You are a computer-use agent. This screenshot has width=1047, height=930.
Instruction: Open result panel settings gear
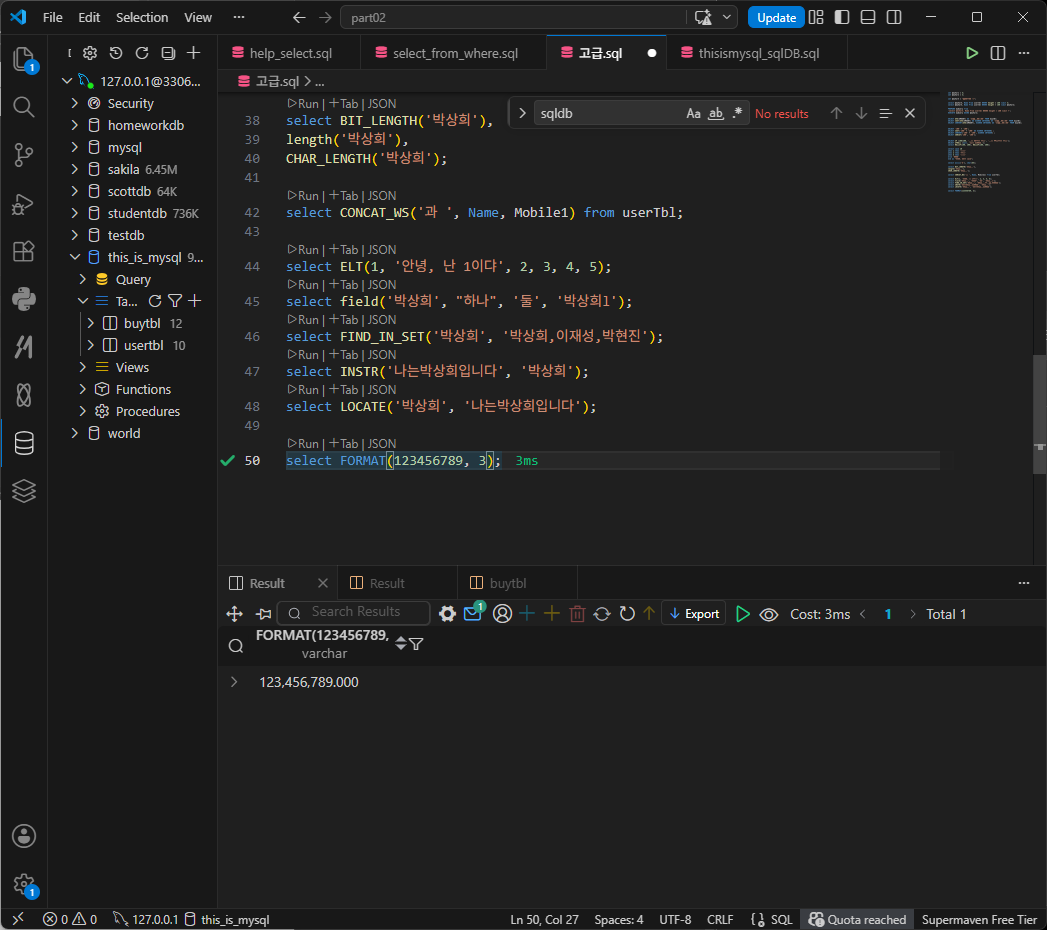coord(447,614)
